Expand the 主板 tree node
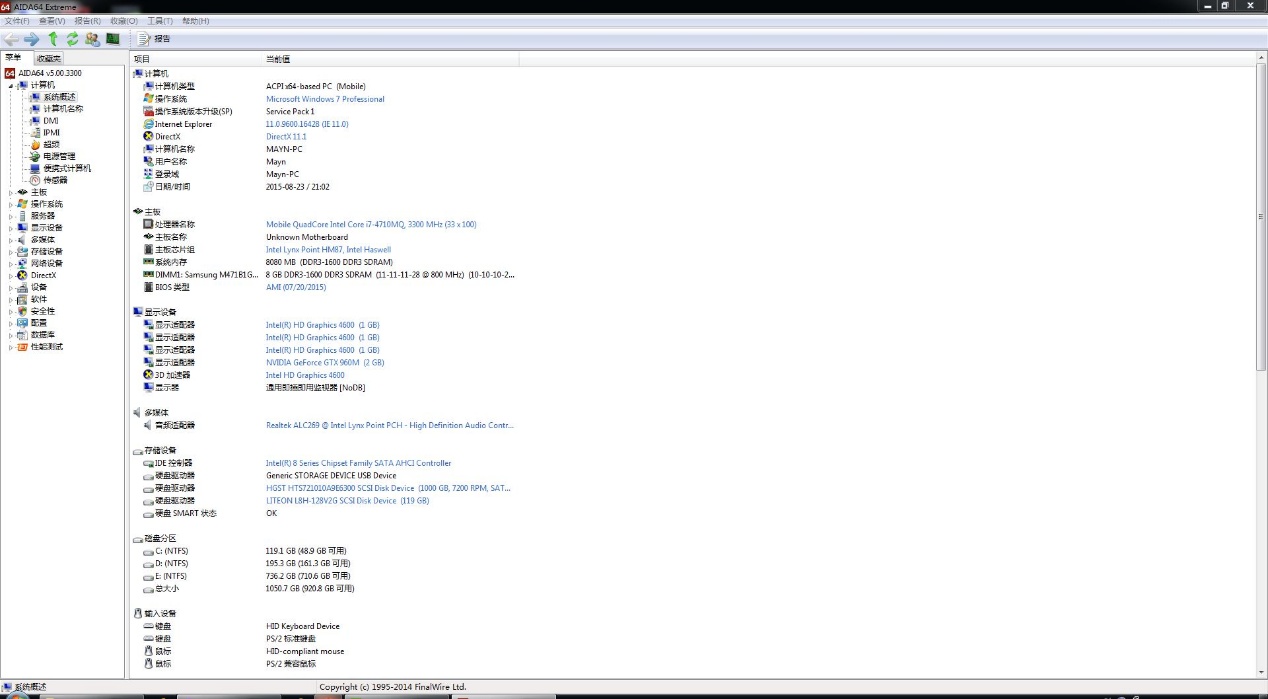The height and width of the screenshot is (699, 1268). [x=11, y=192]
